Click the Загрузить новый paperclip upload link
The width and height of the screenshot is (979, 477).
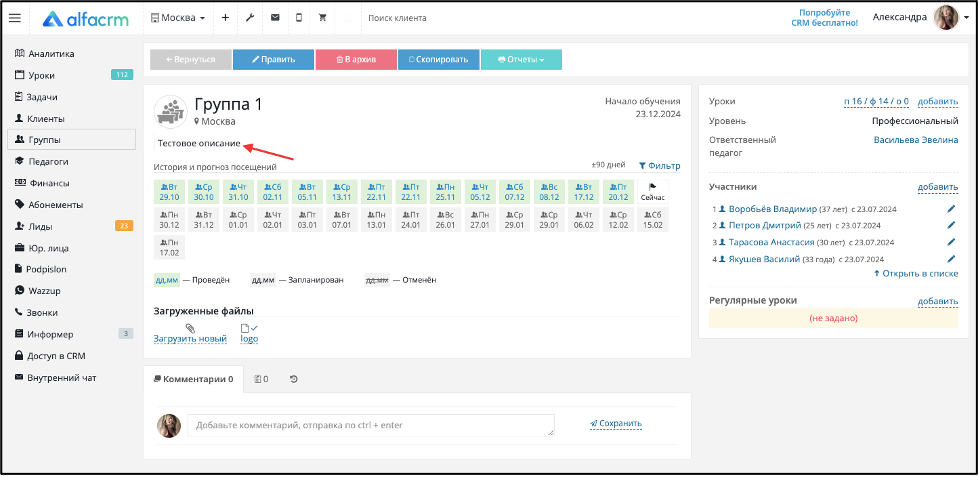pyautogui.click(x=190, y=333)
